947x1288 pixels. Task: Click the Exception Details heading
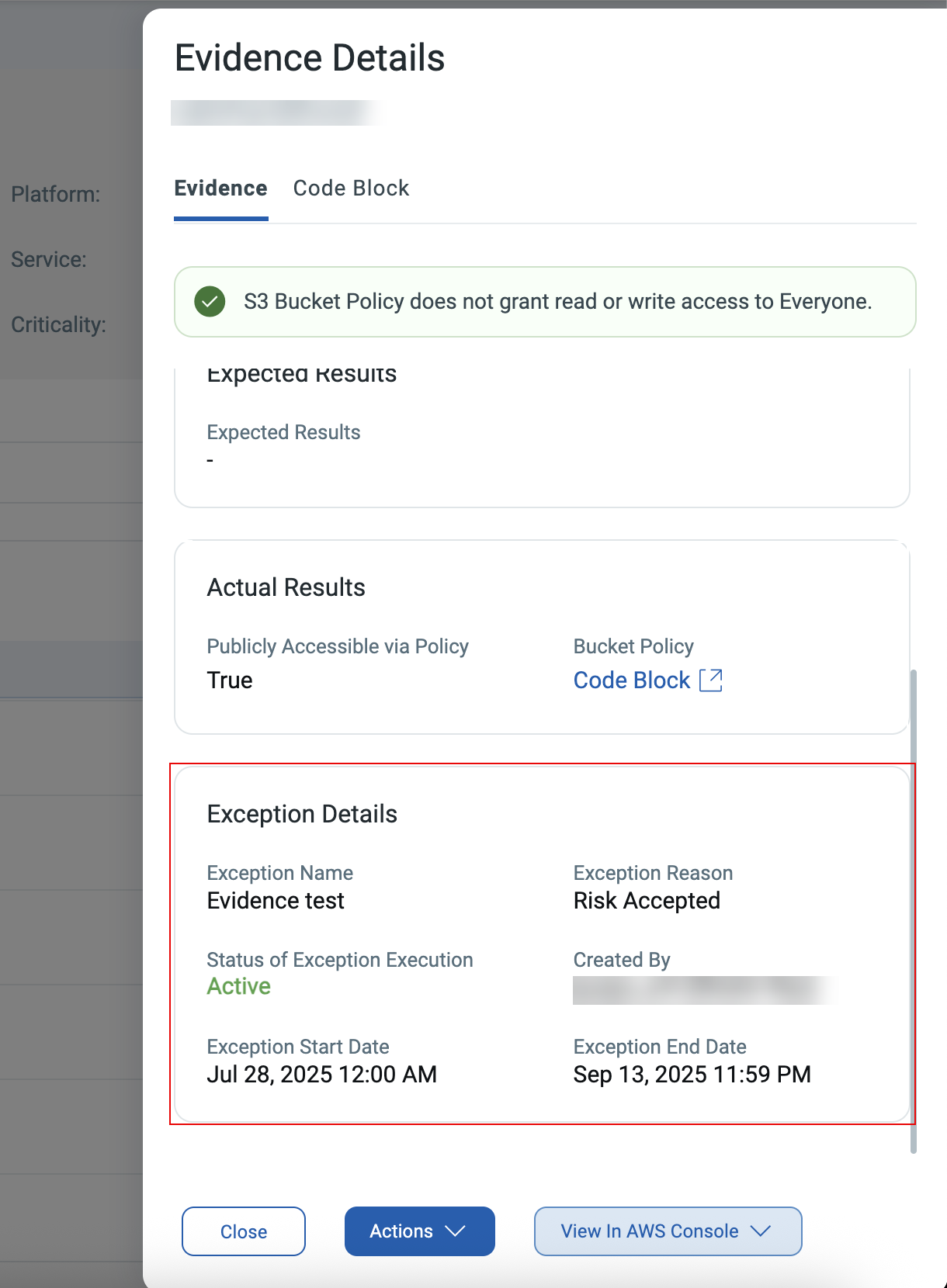coord(302,814)
